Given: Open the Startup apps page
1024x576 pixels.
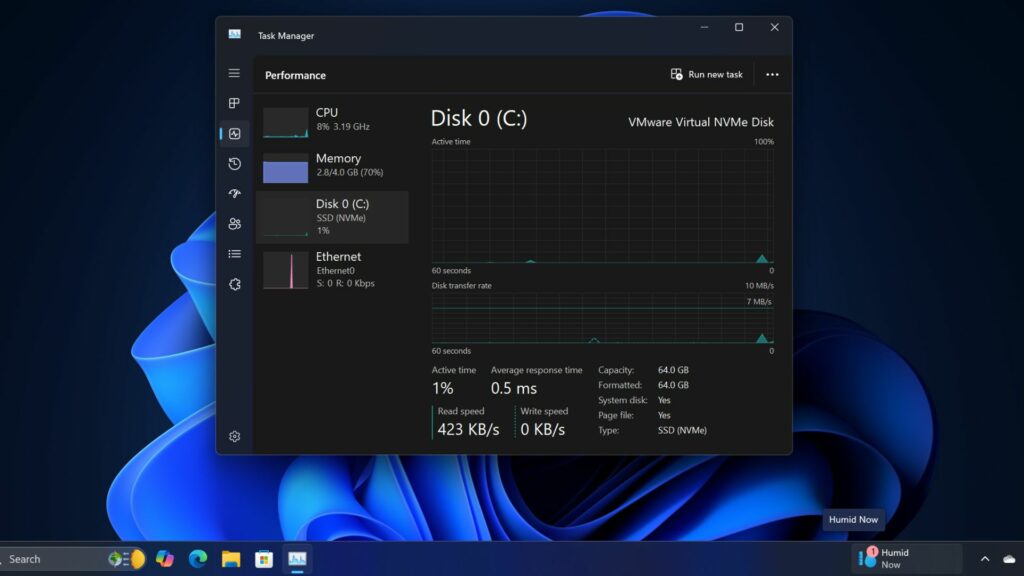Looking at the screenshot, I should (234, 193).
